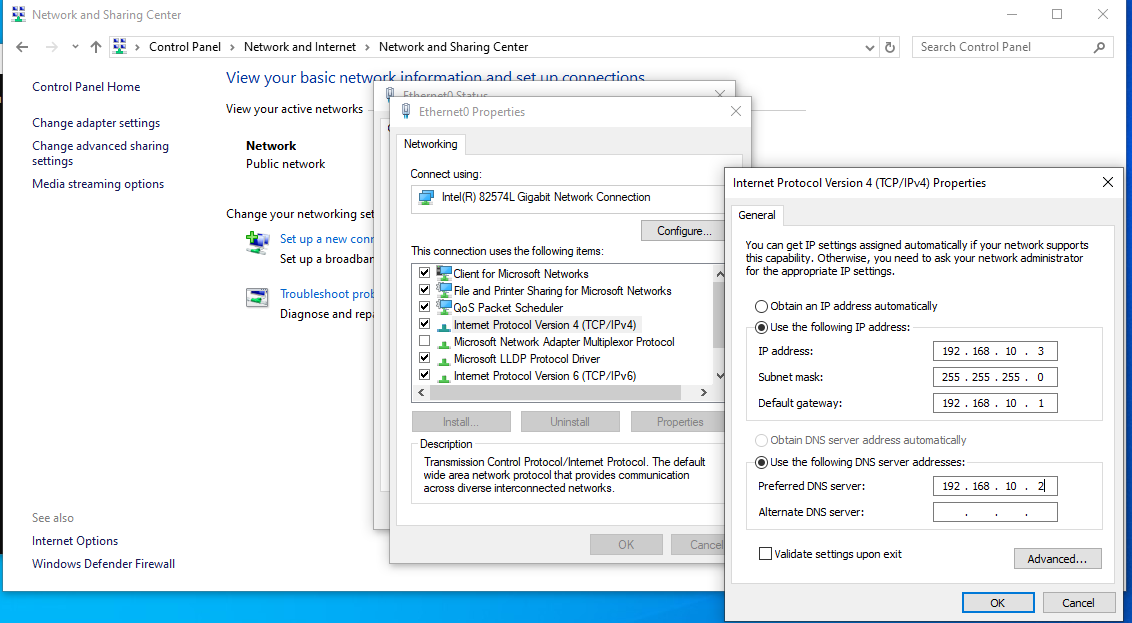Click the Alternate DNS server field

tap(995, 512)
